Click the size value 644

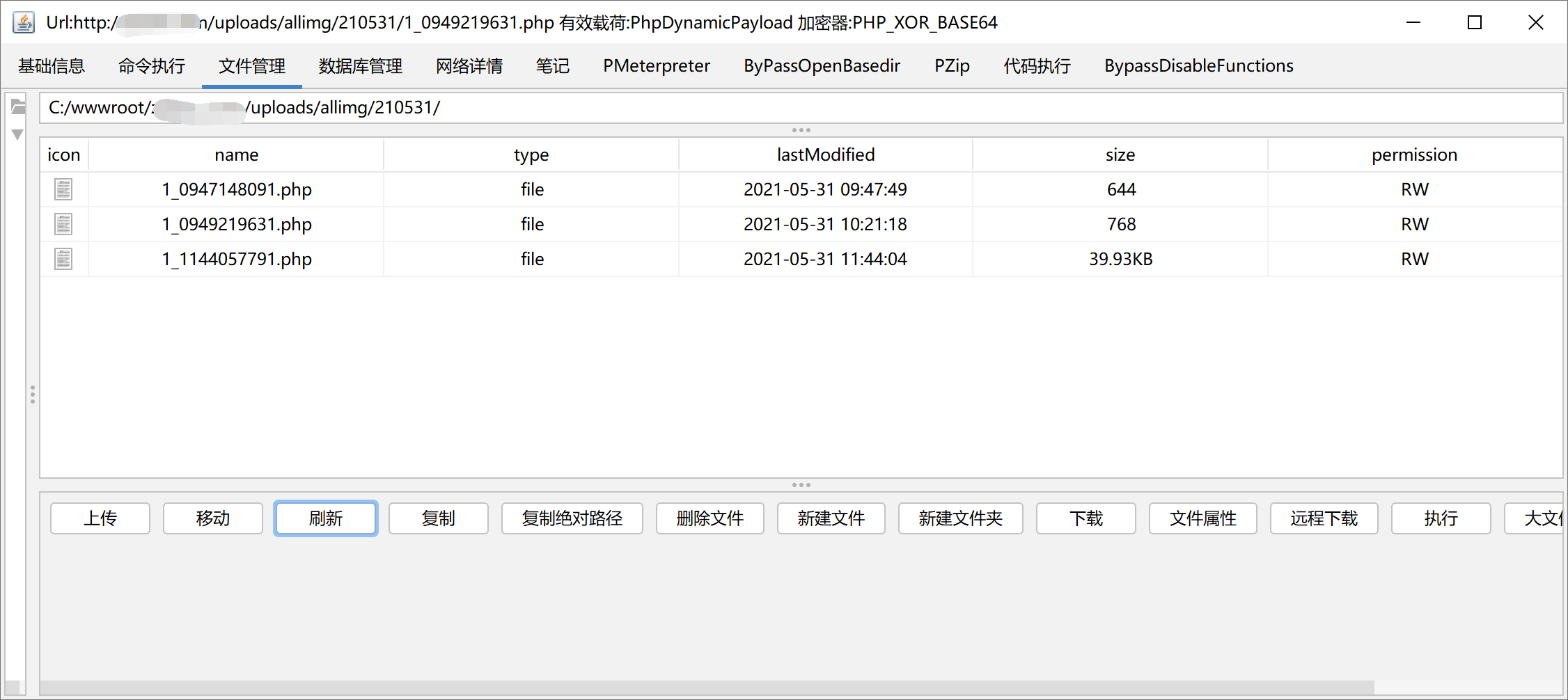click(x=1121, y=189)
